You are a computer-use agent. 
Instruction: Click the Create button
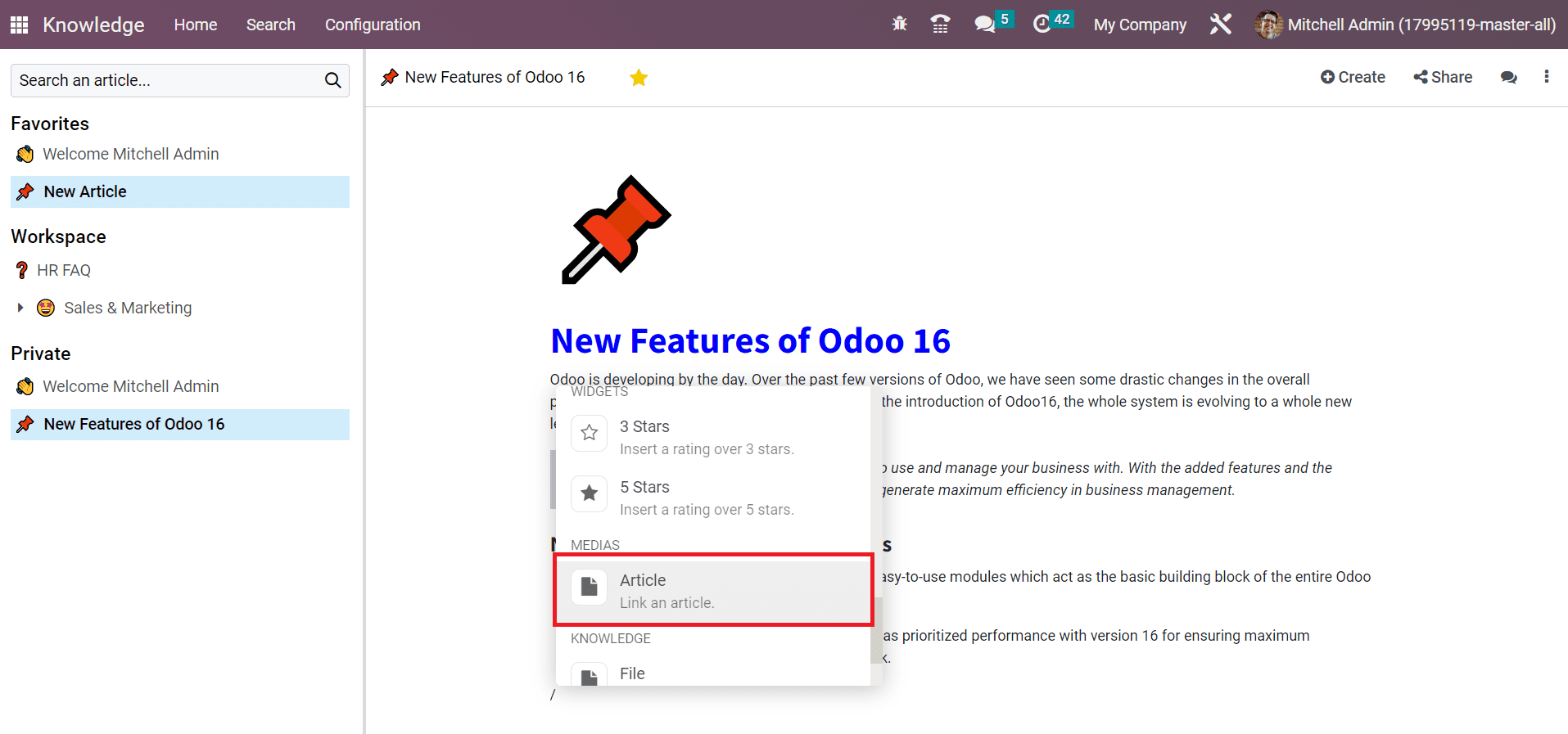tap(1353, 77)
